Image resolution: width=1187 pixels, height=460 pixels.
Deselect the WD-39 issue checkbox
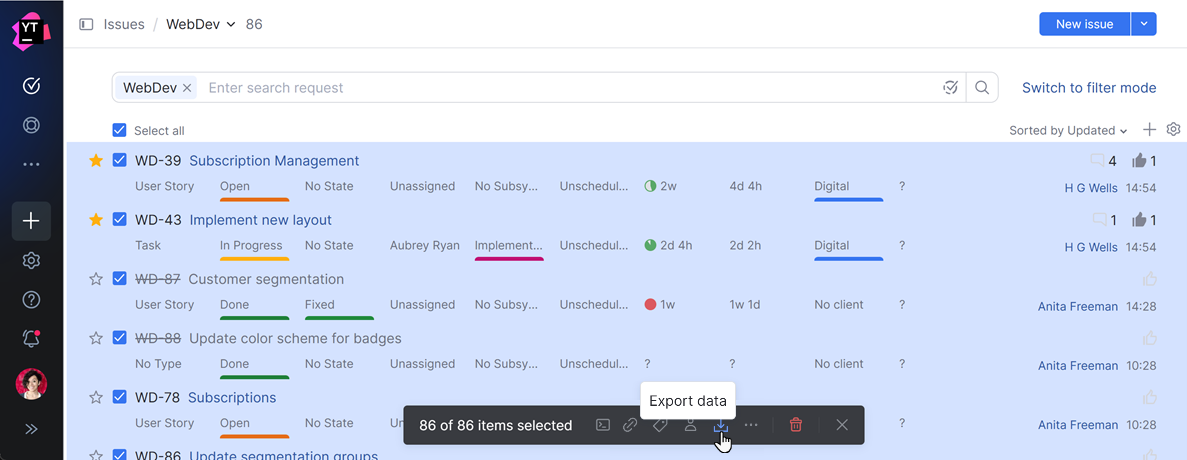coord(120,160)
